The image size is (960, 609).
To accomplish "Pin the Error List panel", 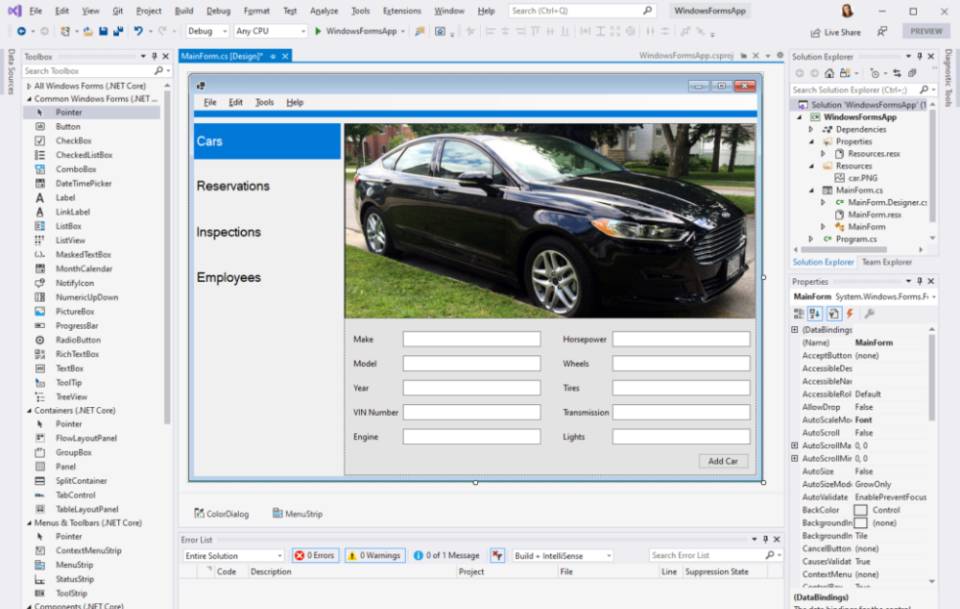I will [x=765, y=539].
